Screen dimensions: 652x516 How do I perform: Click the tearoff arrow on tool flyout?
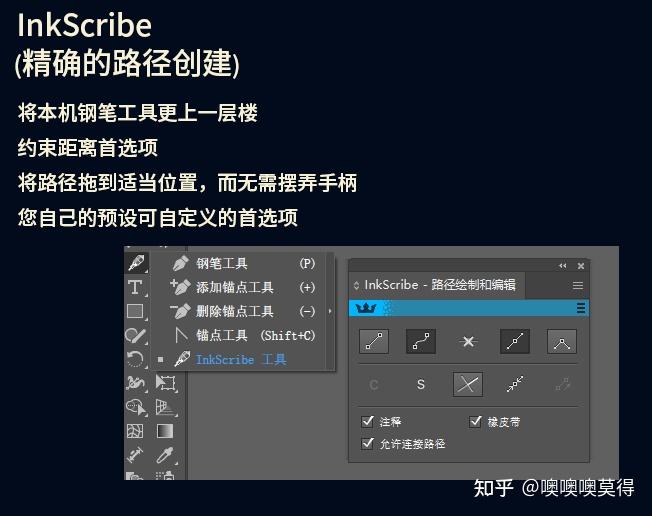[x=330, y=311]
